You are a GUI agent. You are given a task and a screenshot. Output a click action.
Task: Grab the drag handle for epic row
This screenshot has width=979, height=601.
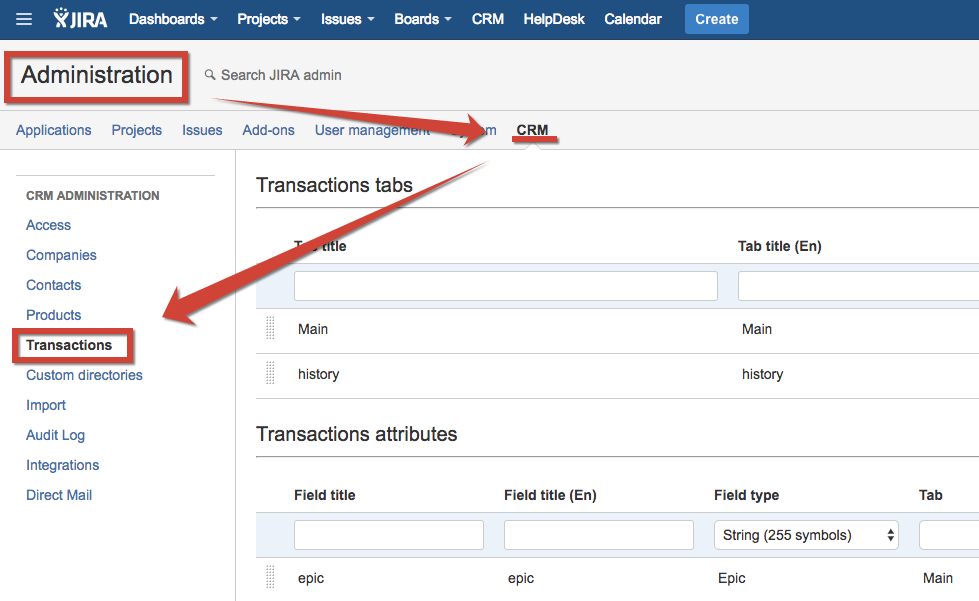[x=270, y=578]
